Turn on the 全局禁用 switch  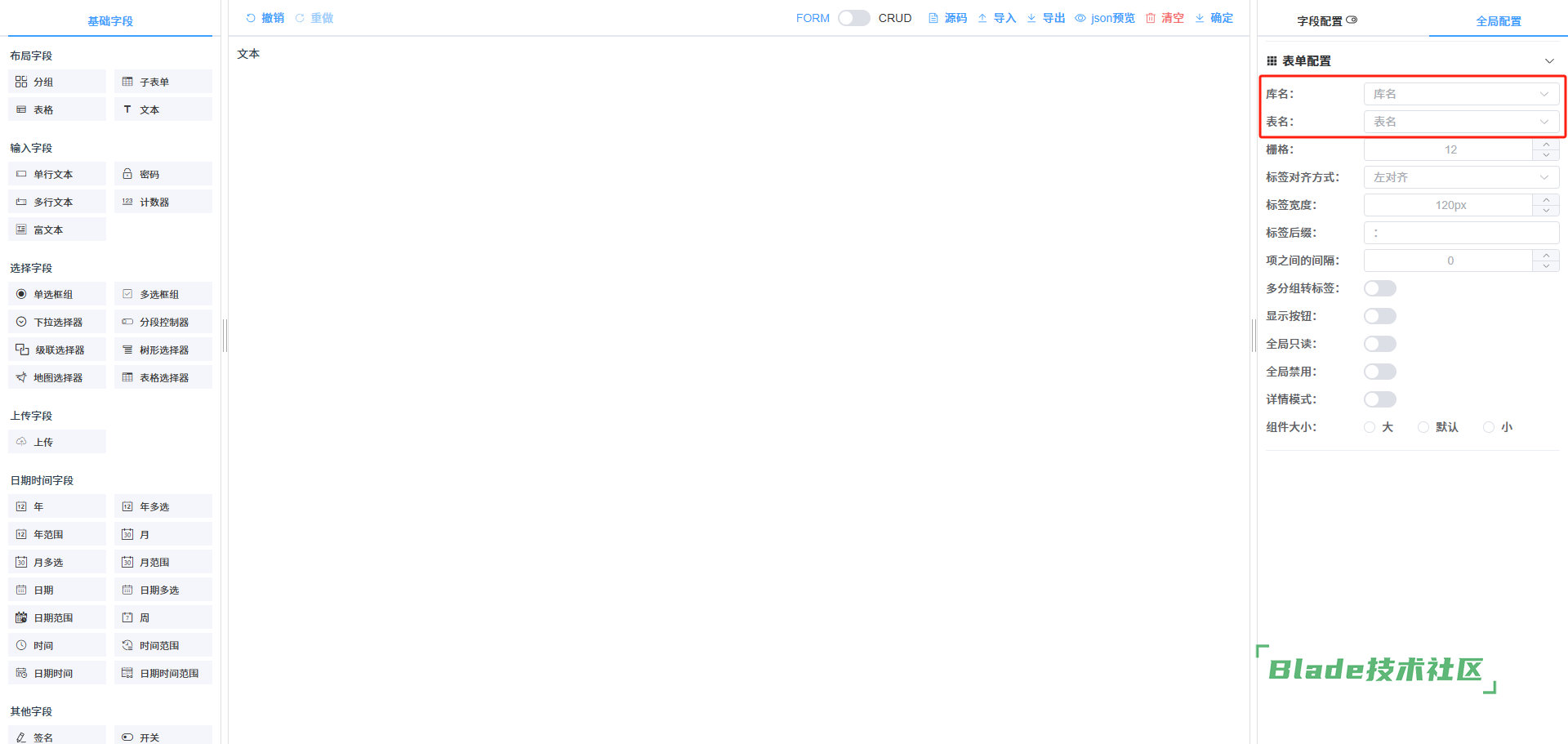pyautogui.click(x=1380, y=372)
